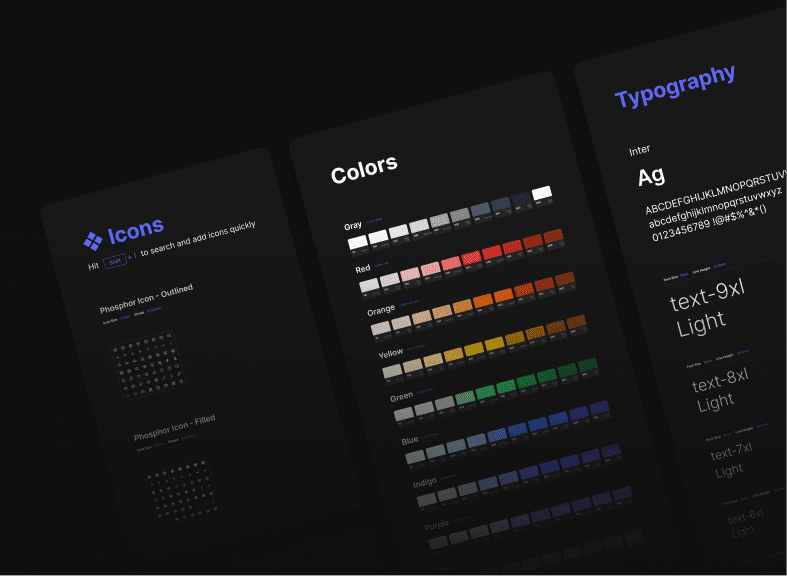787x576 pixels.
Task: Pick the first pale swatch in Red row
Action: [x=369, y=285]
